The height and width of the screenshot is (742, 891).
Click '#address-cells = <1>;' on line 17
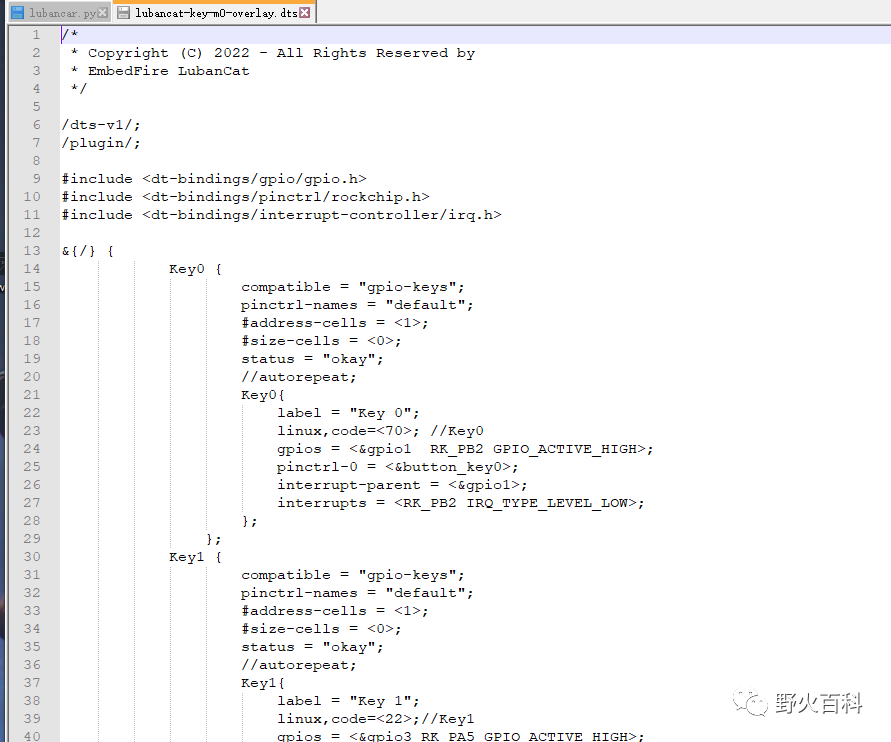(x=335, y=323)
